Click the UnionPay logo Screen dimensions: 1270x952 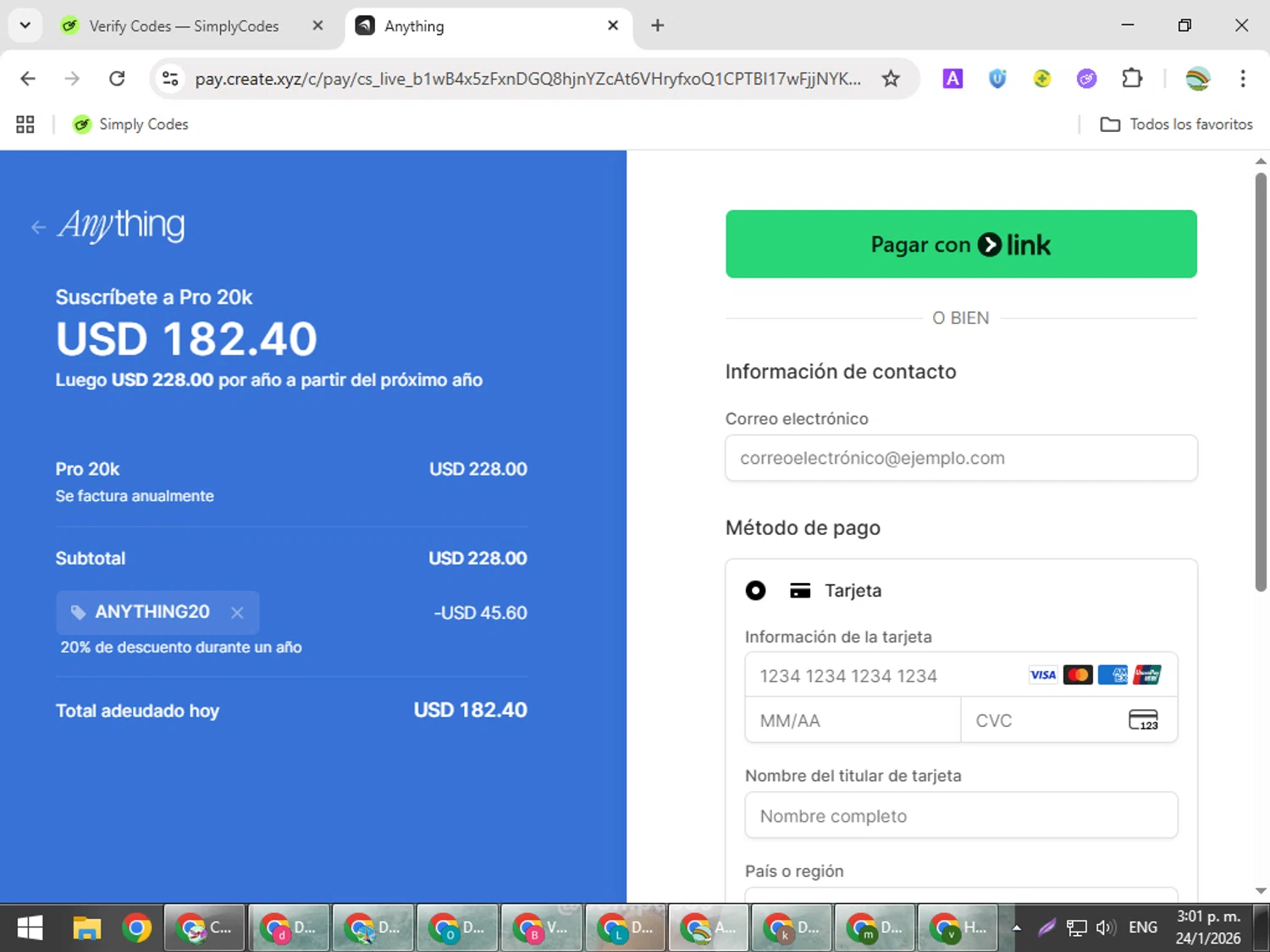1147,674
